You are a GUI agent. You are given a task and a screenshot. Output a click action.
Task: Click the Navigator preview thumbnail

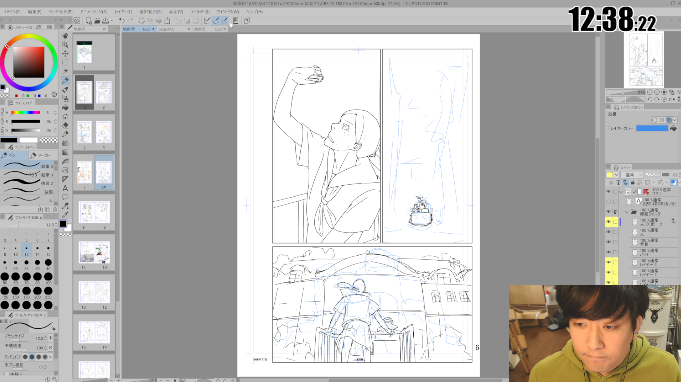click(x=644, y=59)
